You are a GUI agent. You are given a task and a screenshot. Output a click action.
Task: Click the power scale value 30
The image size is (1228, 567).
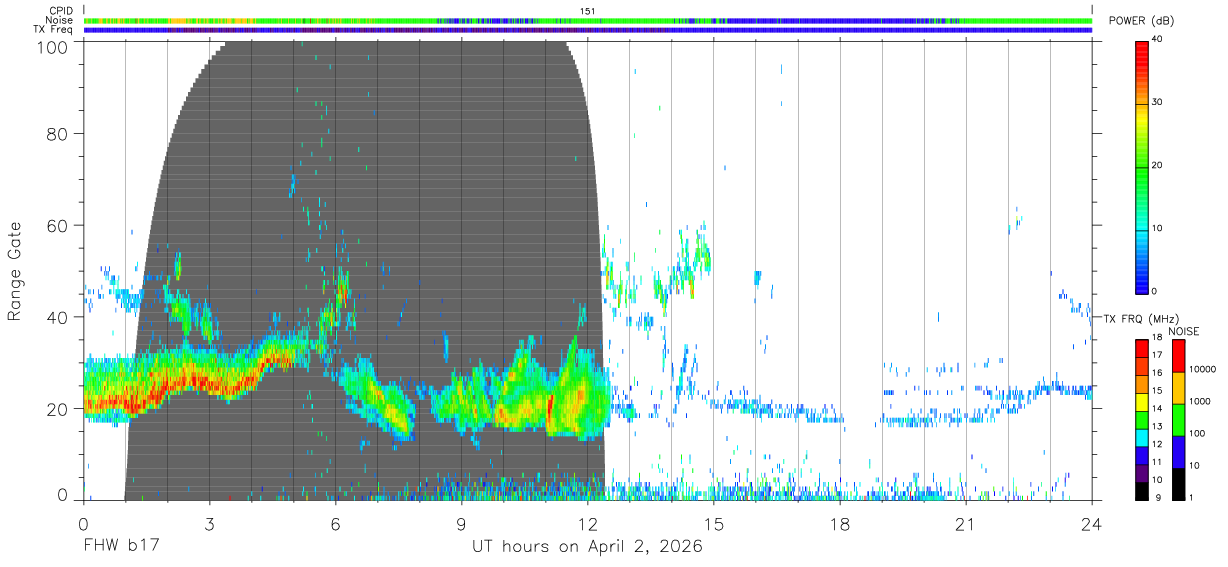[x=1159, y=102]
